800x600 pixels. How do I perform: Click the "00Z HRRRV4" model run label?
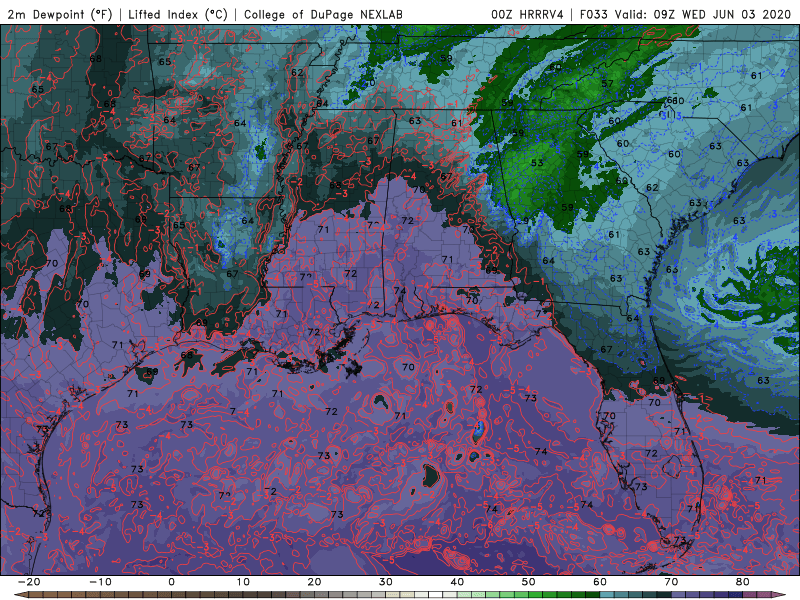527,15
